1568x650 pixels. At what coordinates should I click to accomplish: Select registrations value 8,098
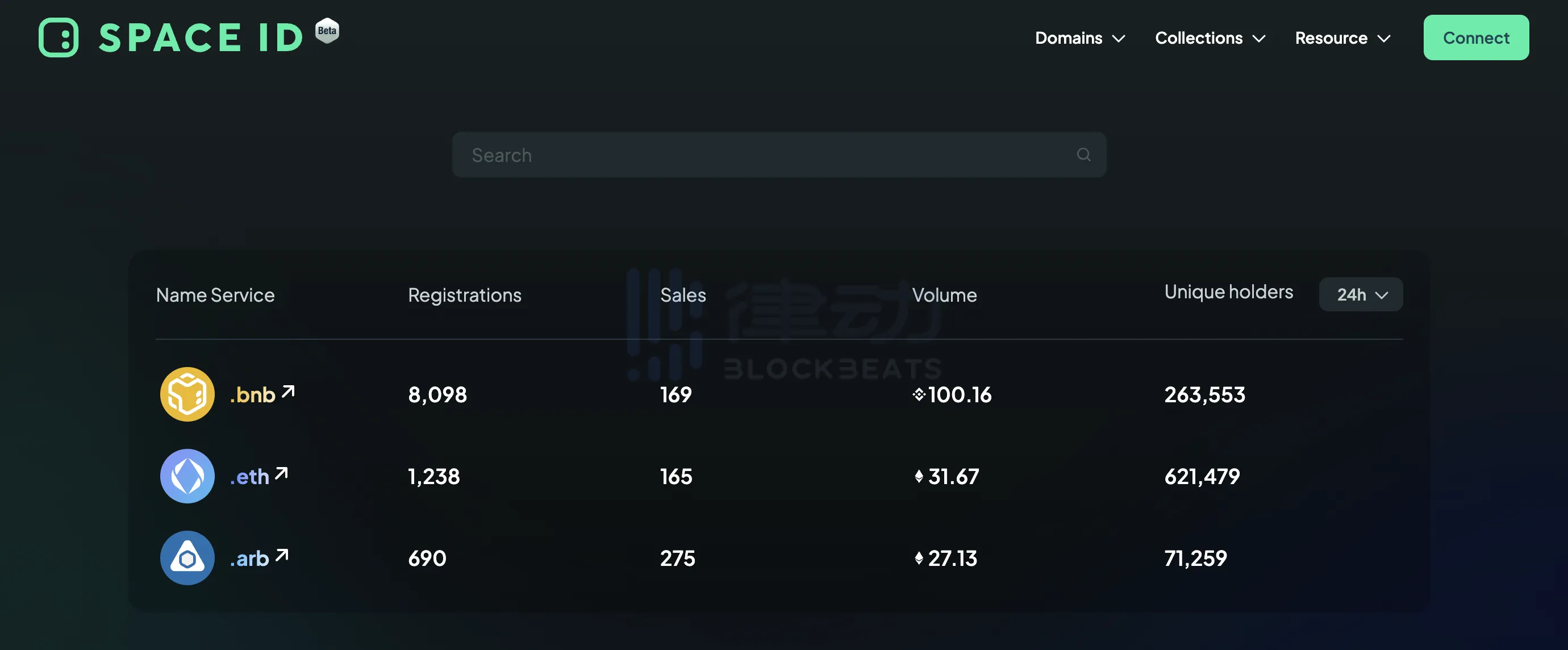437,394
